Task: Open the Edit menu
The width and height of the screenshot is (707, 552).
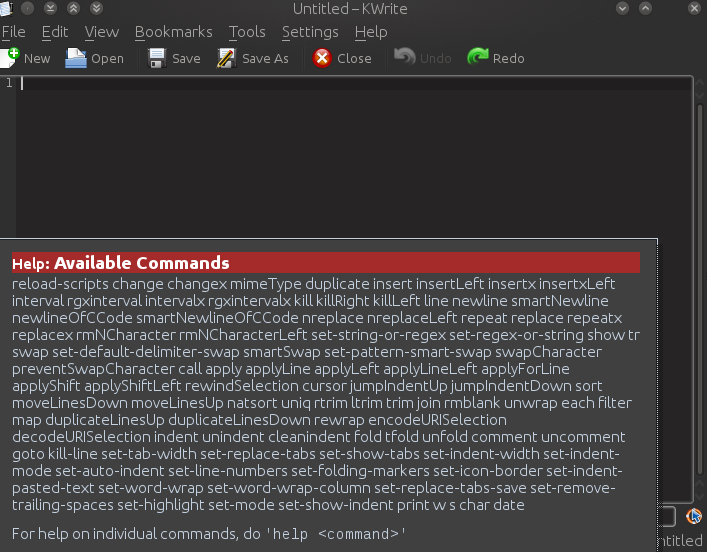Action: (55, 32)
